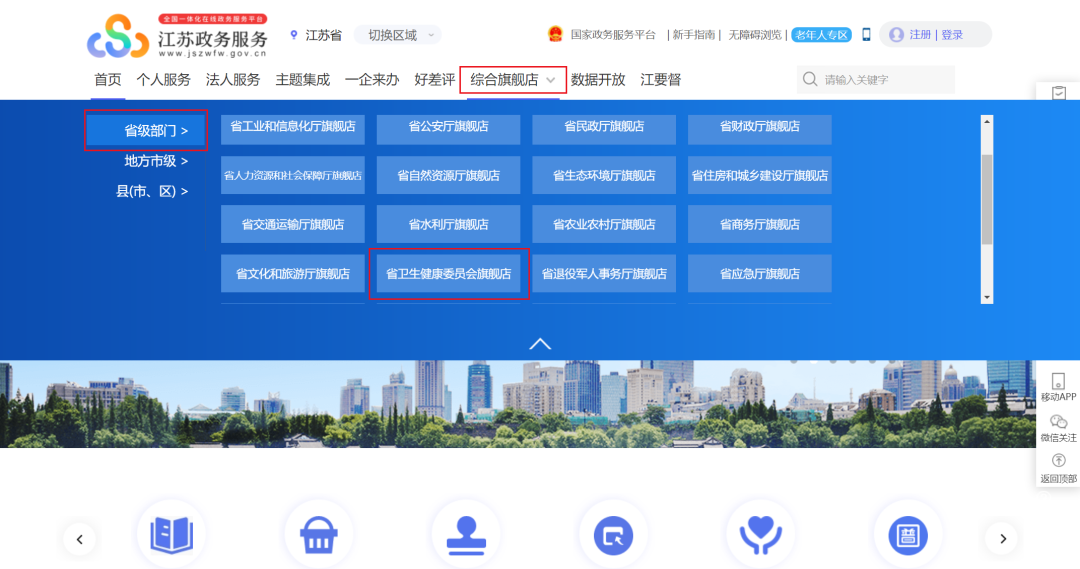Click the flagship list scrollbar up arrow
Image resolution: width=1080 pixels, height=569 pixels.
point(987,121)
